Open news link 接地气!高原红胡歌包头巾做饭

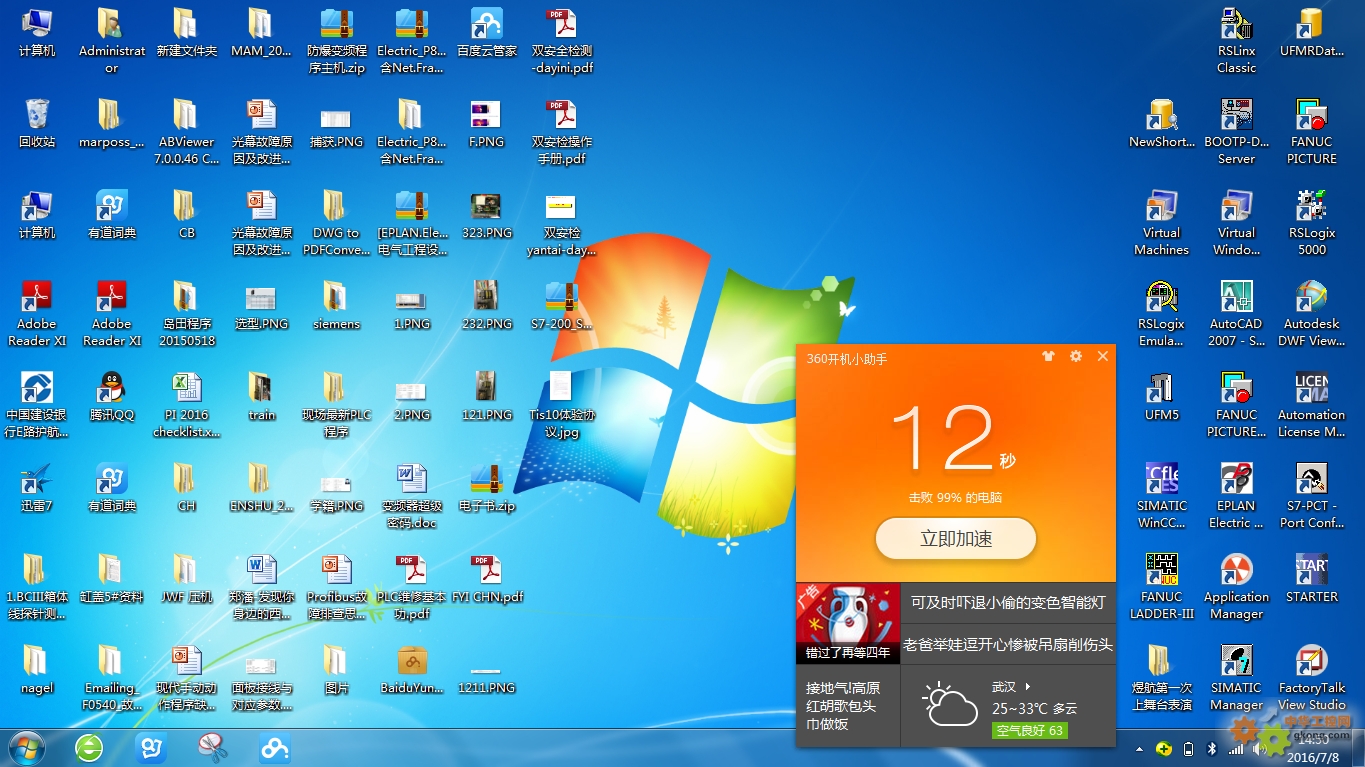pos(843,705)
